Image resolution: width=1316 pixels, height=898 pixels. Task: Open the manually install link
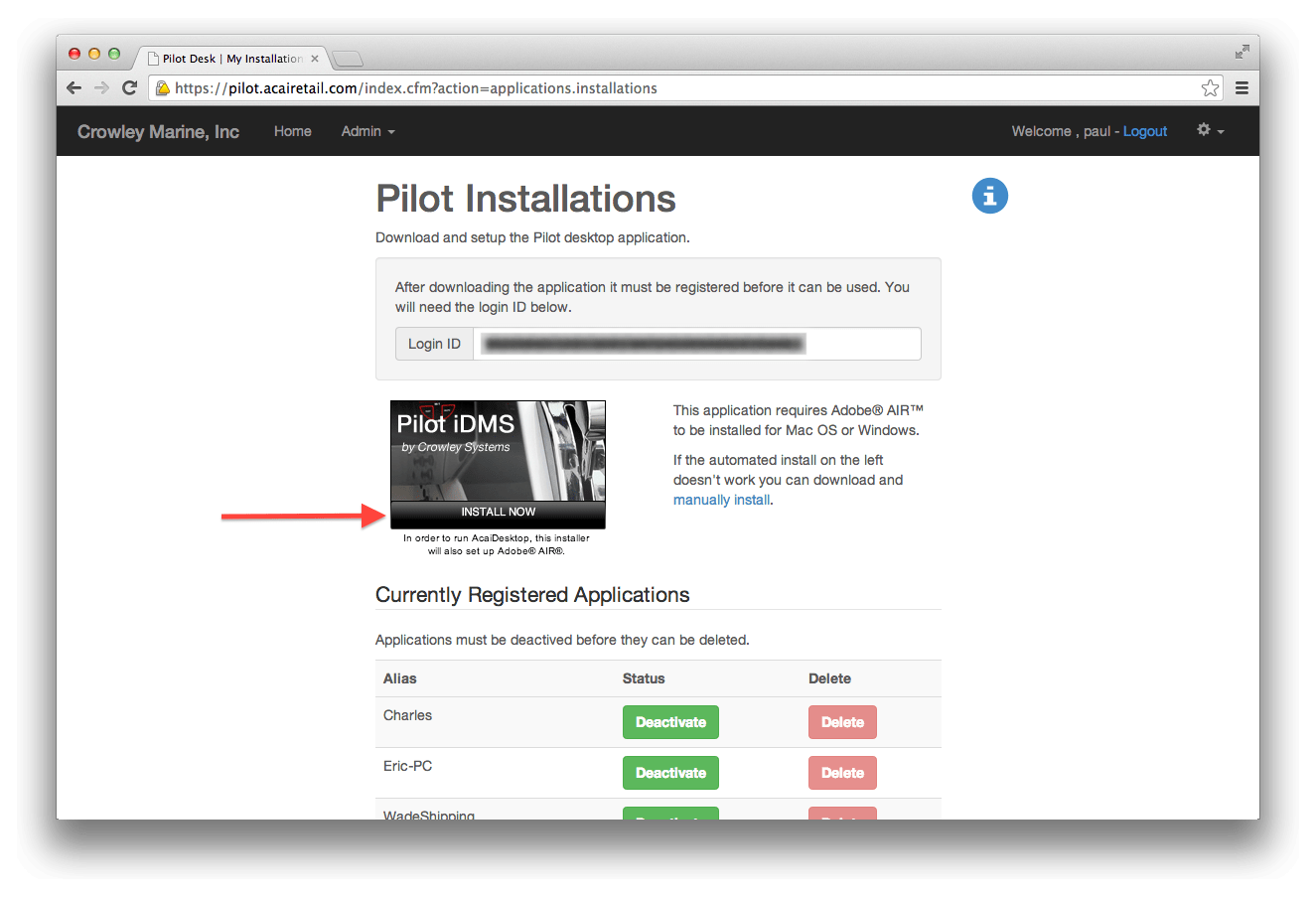click(x=721, y=500)
